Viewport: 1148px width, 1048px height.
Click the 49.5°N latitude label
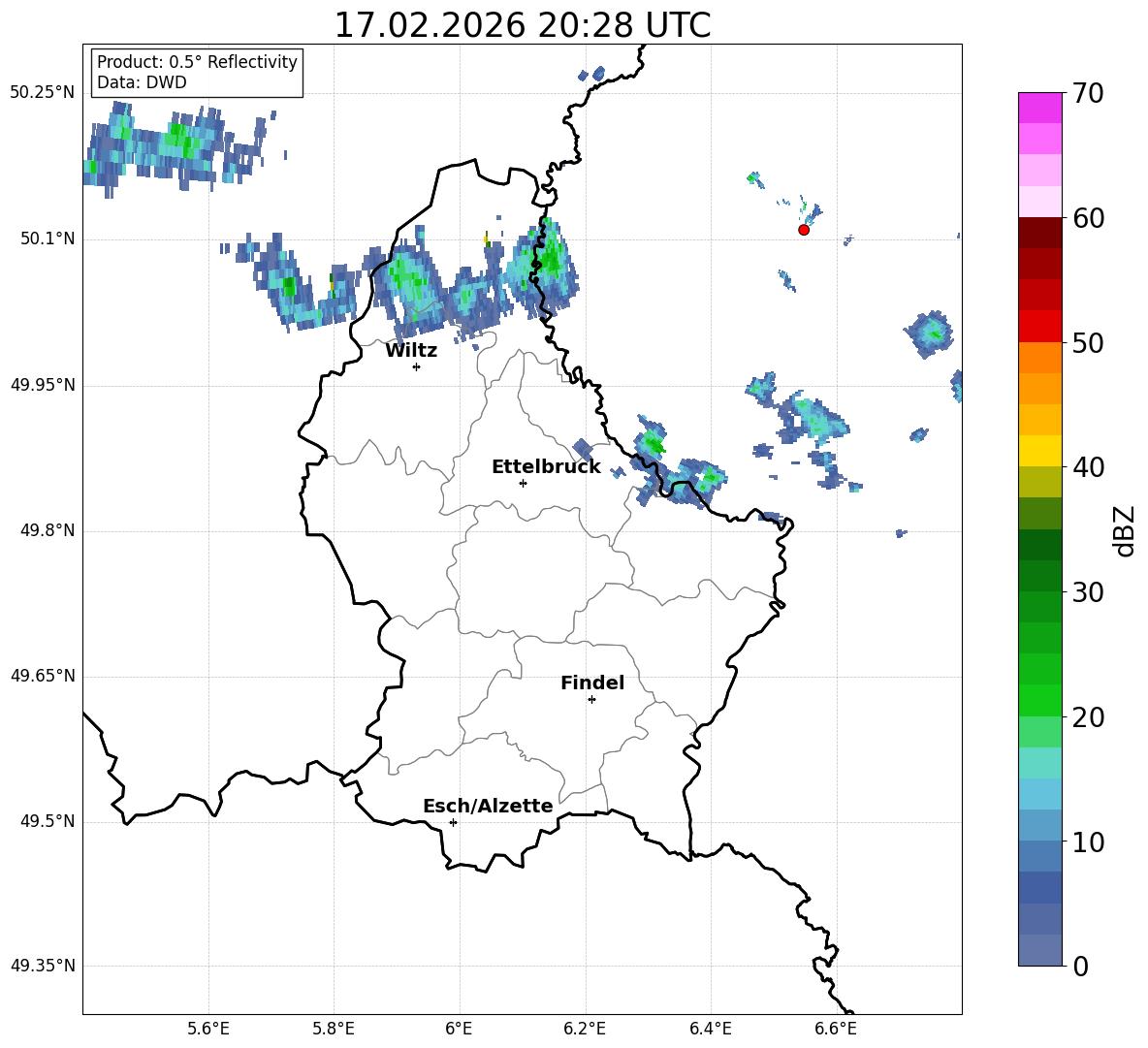coord(48,821)
